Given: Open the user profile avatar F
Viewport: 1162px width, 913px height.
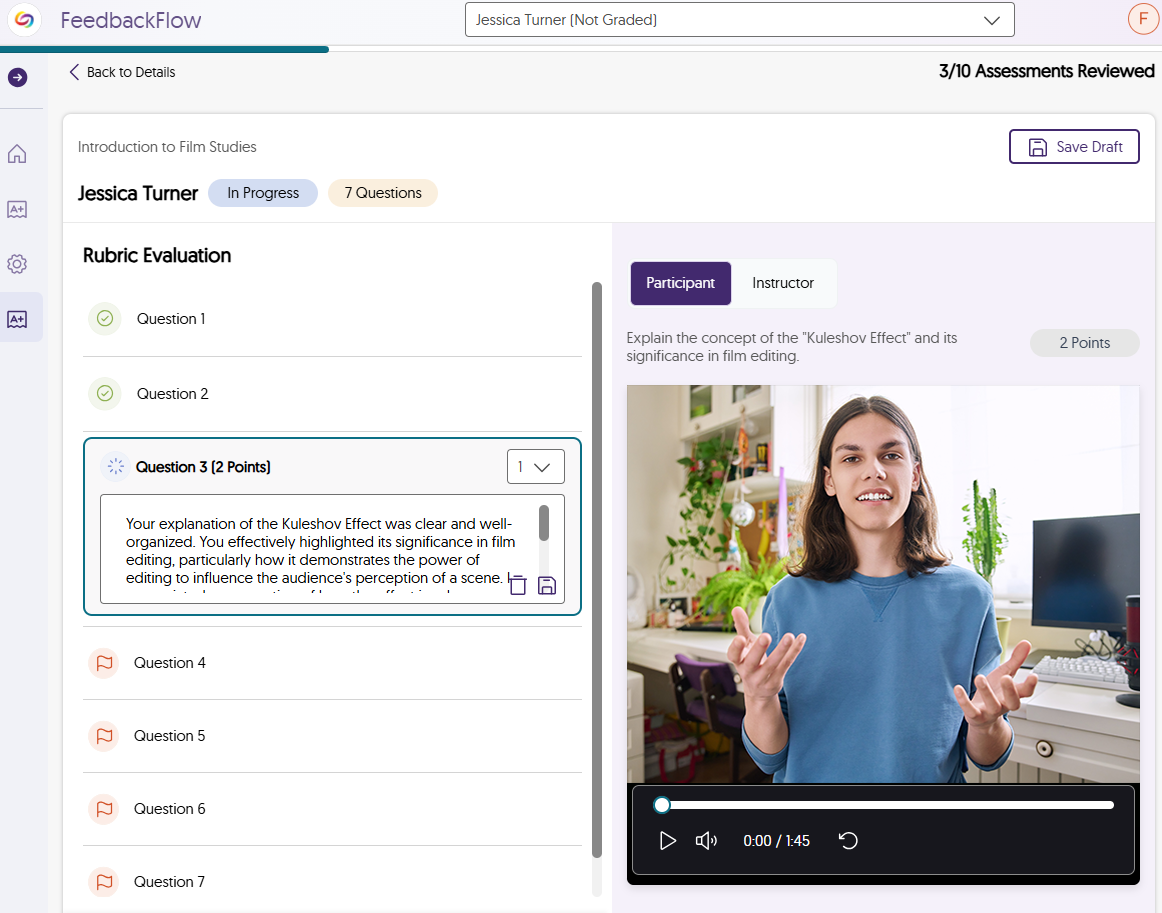Looking at the screenshot, I should (1142, 19).
